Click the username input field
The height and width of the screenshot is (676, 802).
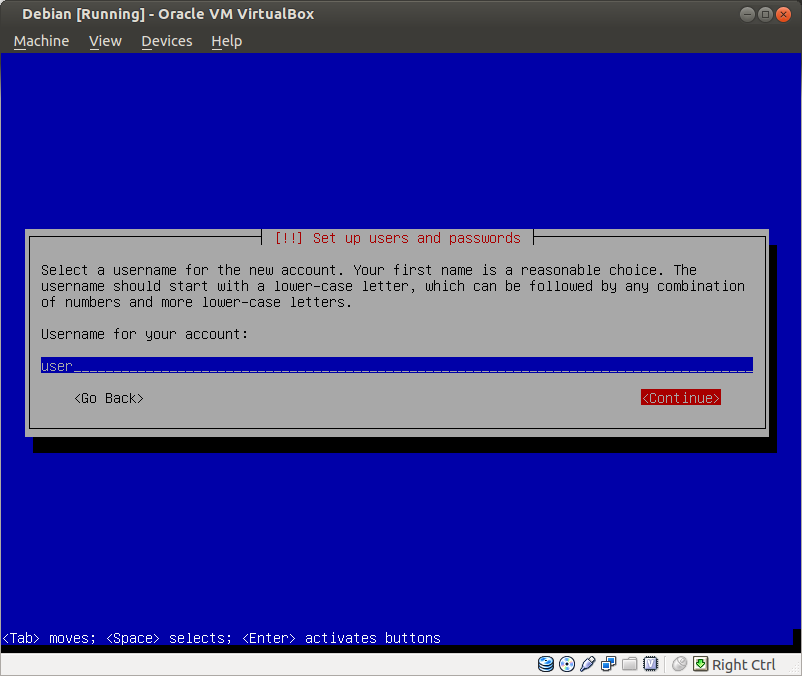coord(396,366)
